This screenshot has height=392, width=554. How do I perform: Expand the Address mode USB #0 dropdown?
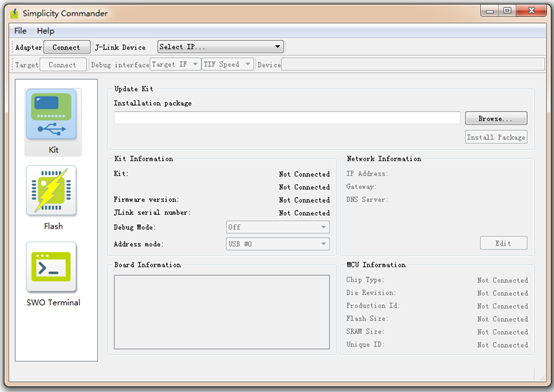tap(278, 244)
